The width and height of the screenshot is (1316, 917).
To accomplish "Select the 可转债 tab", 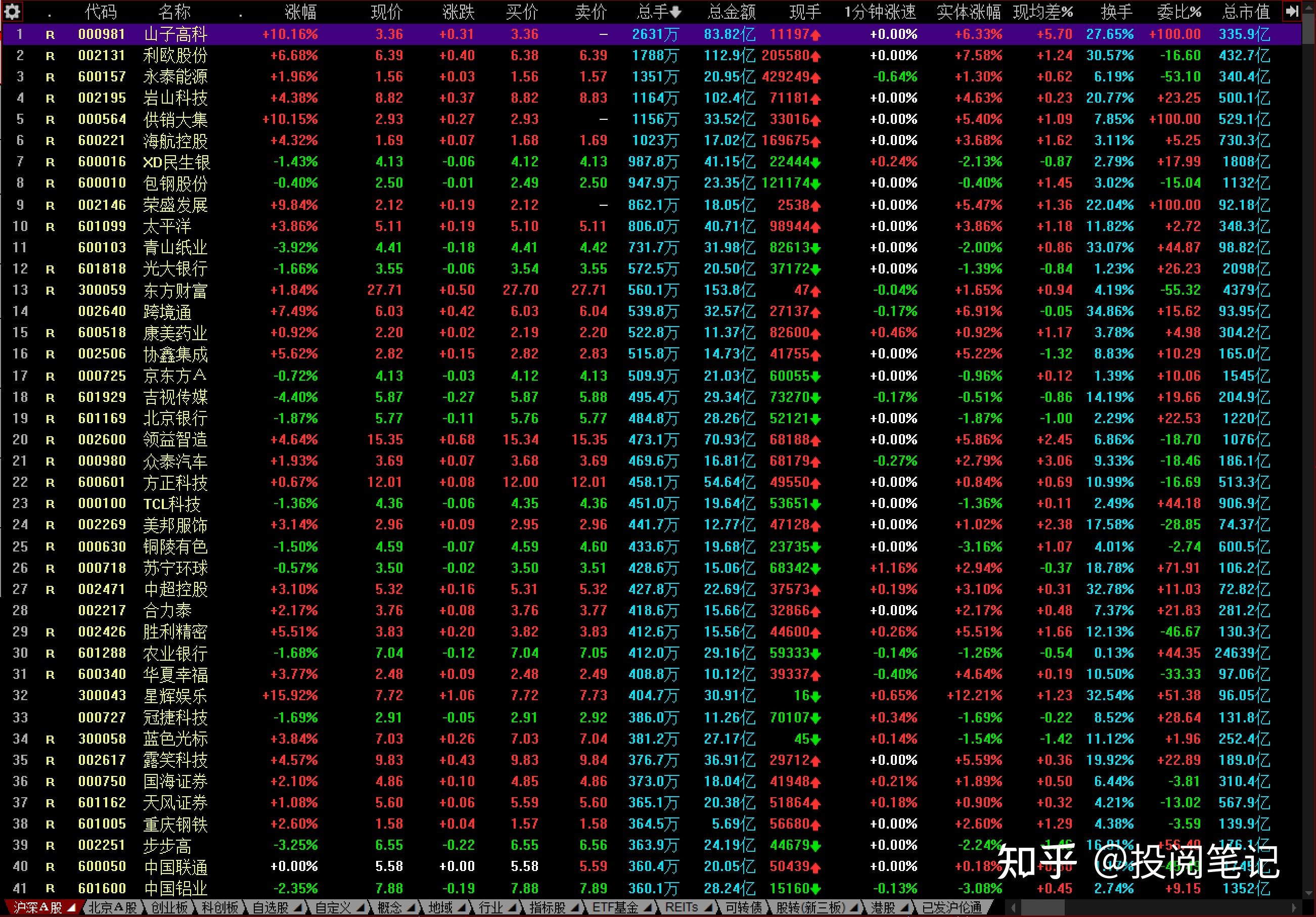I will [743, 908].
